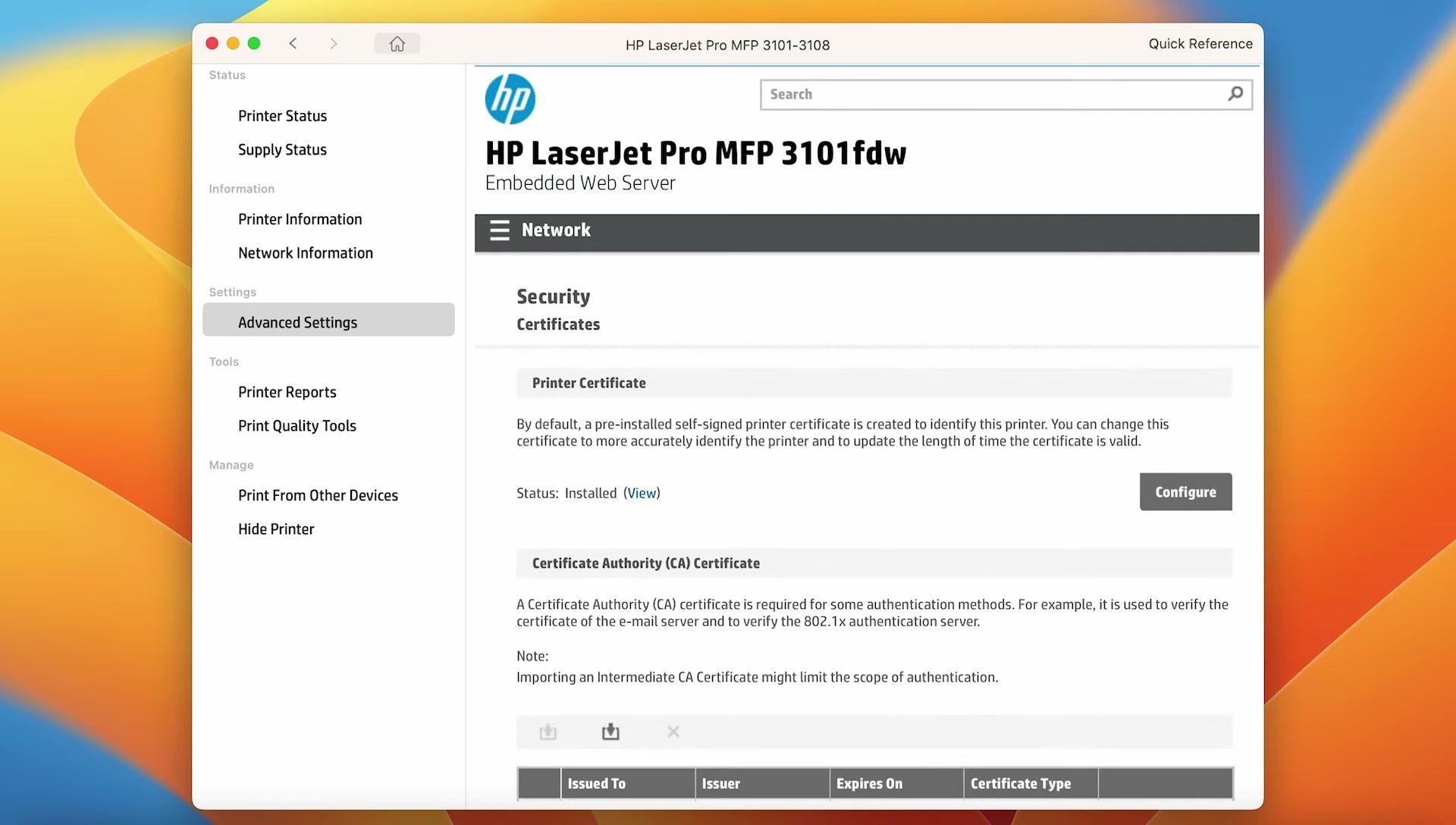
Task: Select Printer Status in sidebar
Action: [x=282, y=116]
